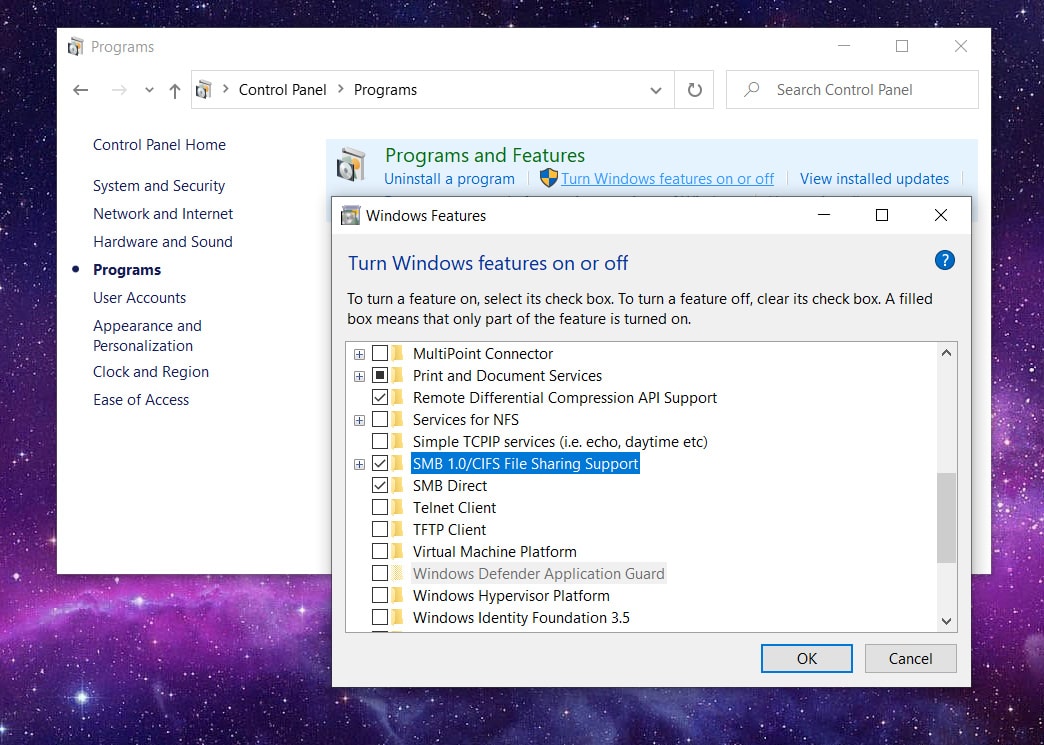Minimize the Windows Features dialog

tap(824, 215)
